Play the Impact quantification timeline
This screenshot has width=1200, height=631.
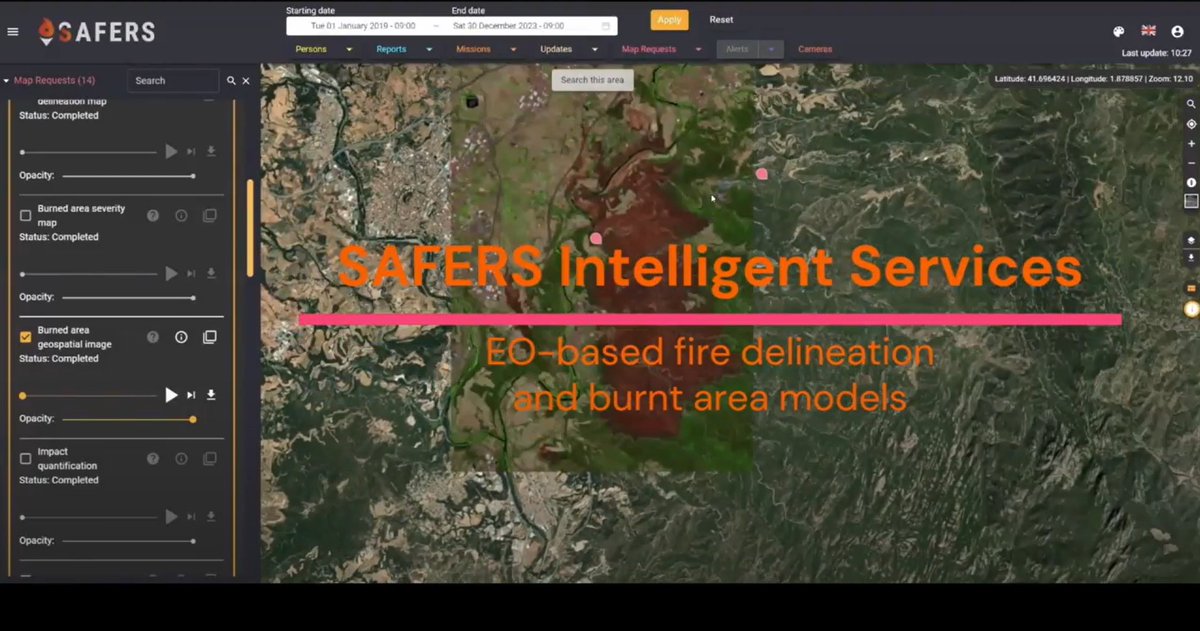point(171,517)
